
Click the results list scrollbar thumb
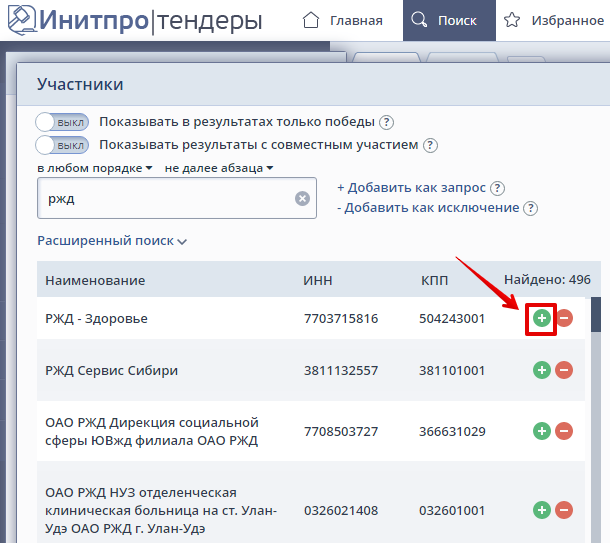596,314
